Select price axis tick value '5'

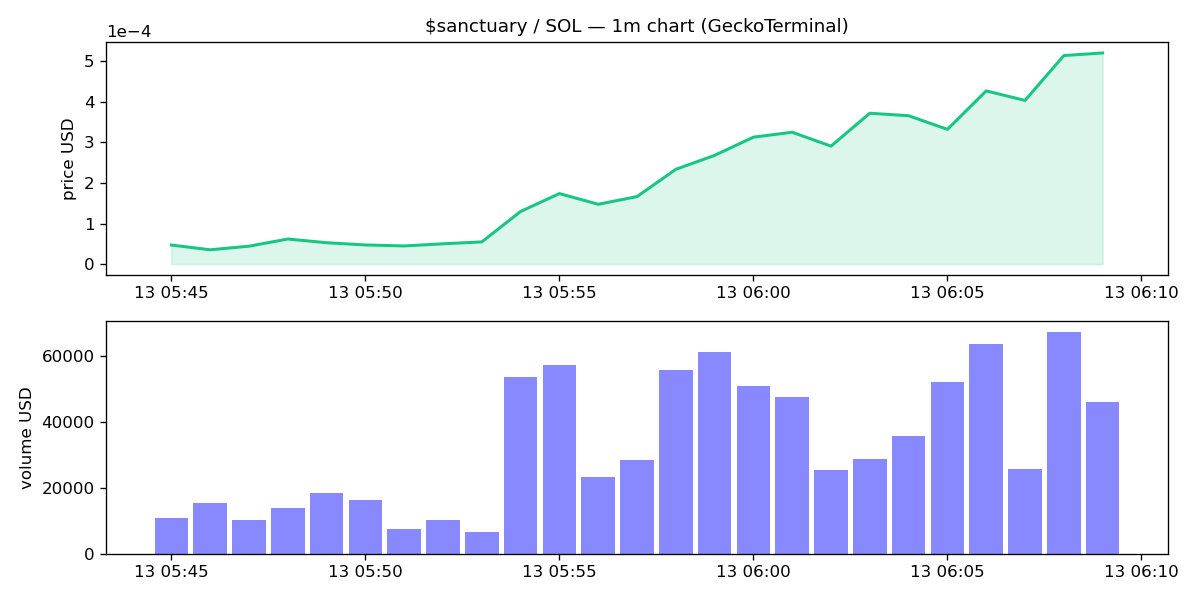(90, 61)
